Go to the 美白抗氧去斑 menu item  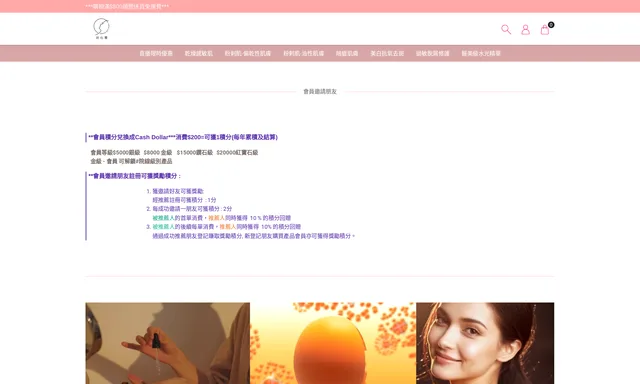pos(387,53)
